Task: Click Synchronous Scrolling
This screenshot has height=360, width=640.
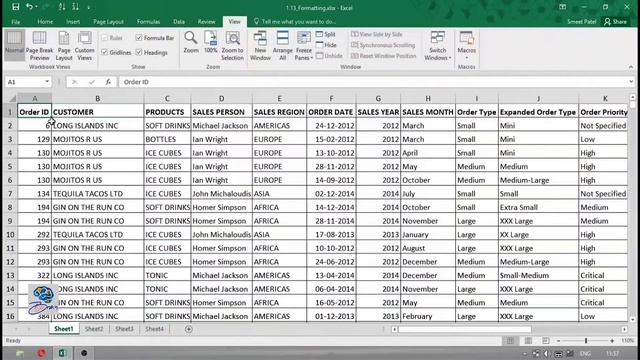Action: (x=383, y=45)
